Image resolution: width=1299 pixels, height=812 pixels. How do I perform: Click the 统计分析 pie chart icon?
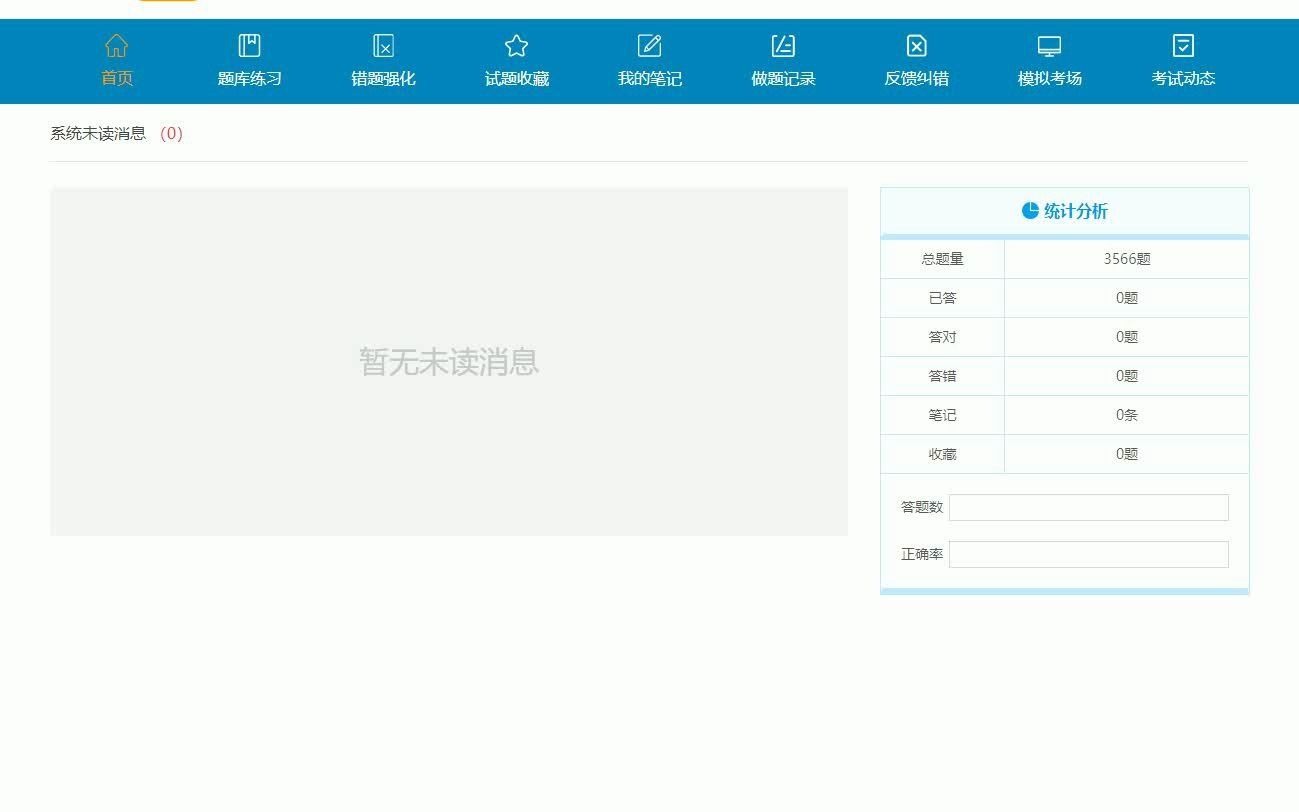[x=1030, y=211]
